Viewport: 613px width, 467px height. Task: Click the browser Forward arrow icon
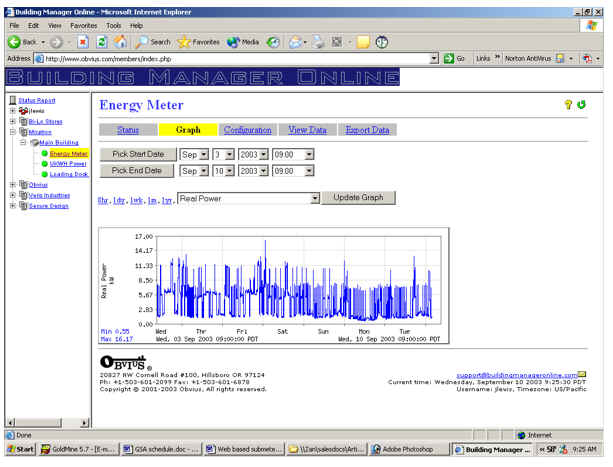click(56, 42)
